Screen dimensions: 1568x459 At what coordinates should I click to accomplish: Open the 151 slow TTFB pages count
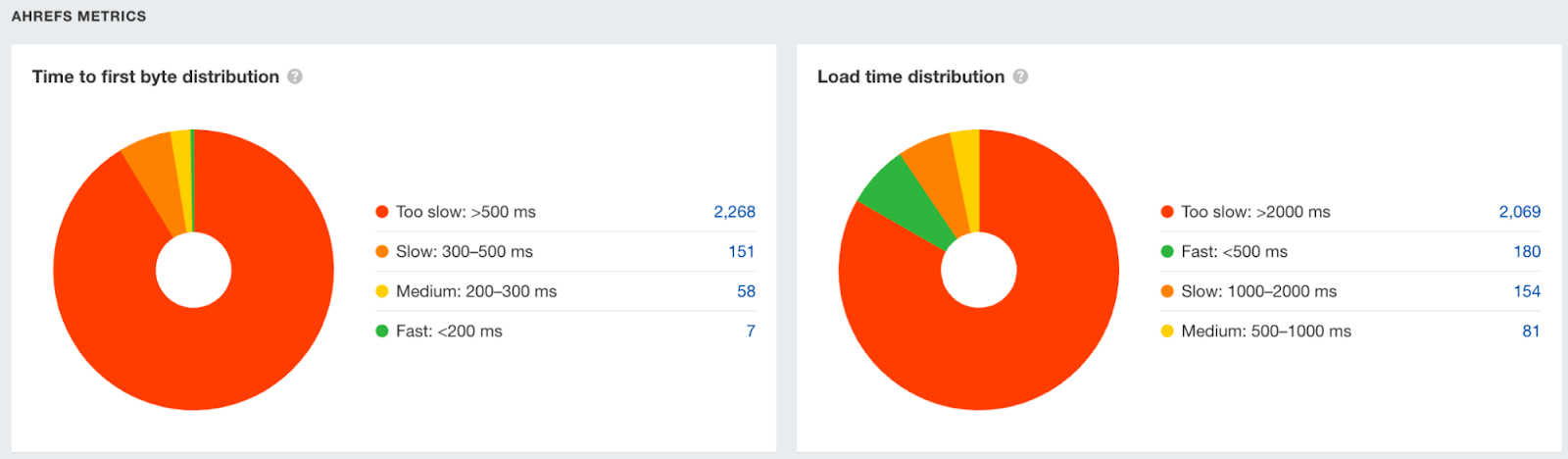(x=741, y=252)
